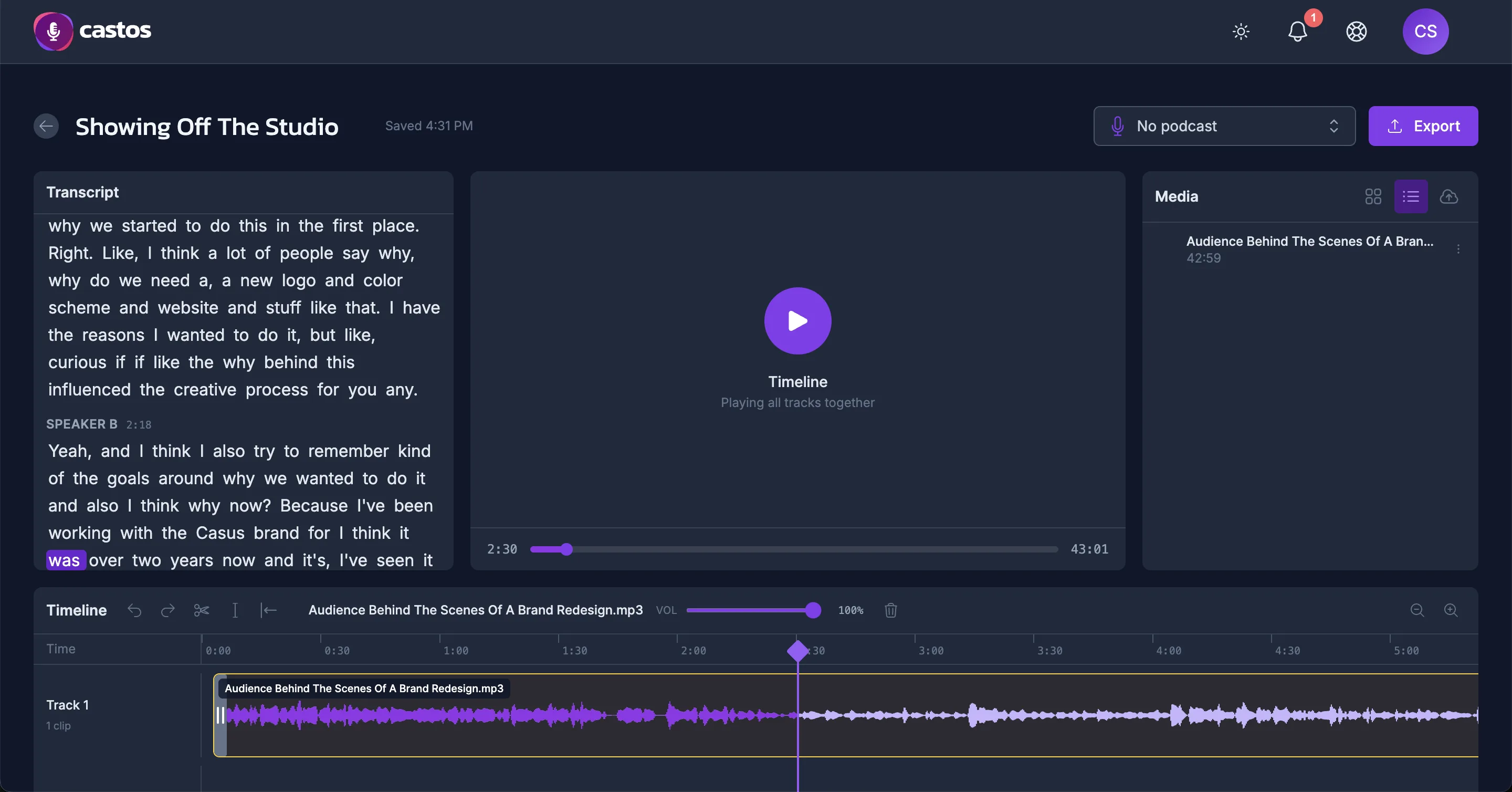Redo the timeline edit
1512x792 pixels.
tap(168, 611)
